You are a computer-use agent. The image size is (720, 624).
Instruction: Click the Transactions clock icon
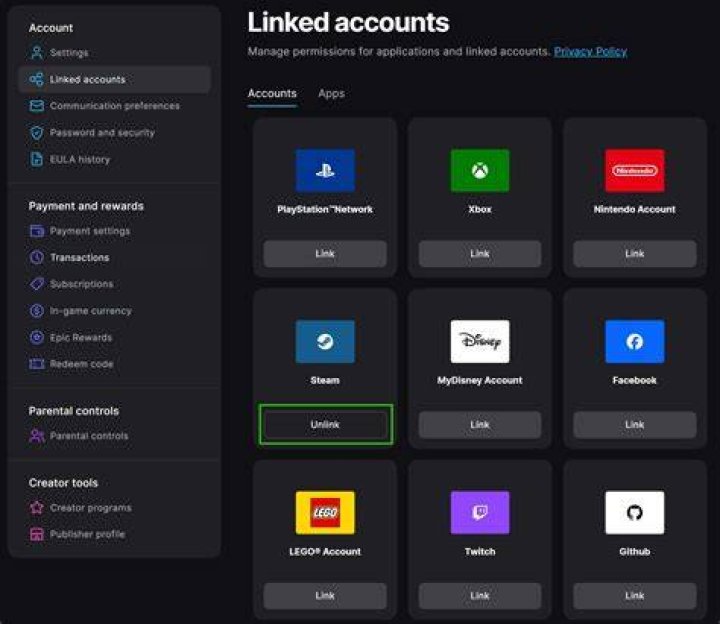(x=37, y=257)
